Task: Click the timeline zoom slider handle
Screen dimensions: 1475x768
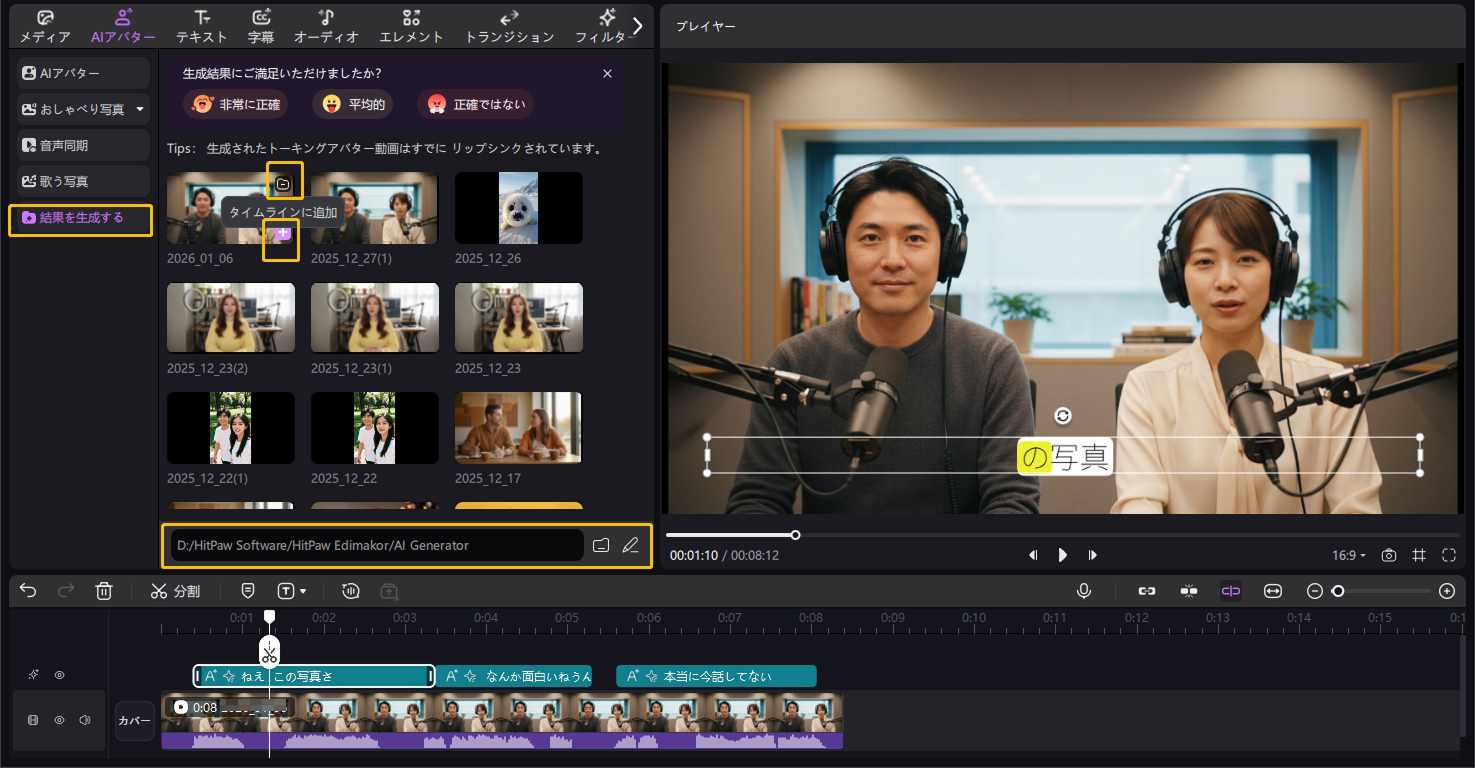Action: pos(1338,591)
